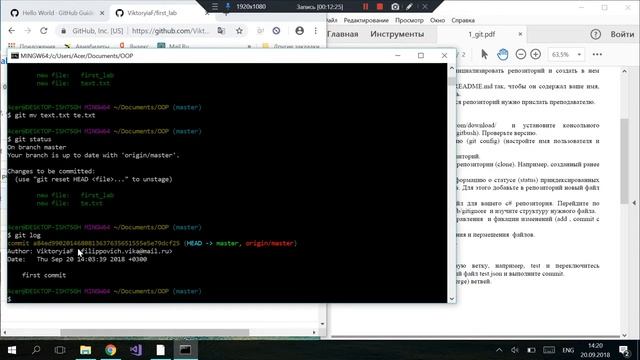Show hidden system tray icons
The height and width of the screenshot is (360, 640).
499,350
